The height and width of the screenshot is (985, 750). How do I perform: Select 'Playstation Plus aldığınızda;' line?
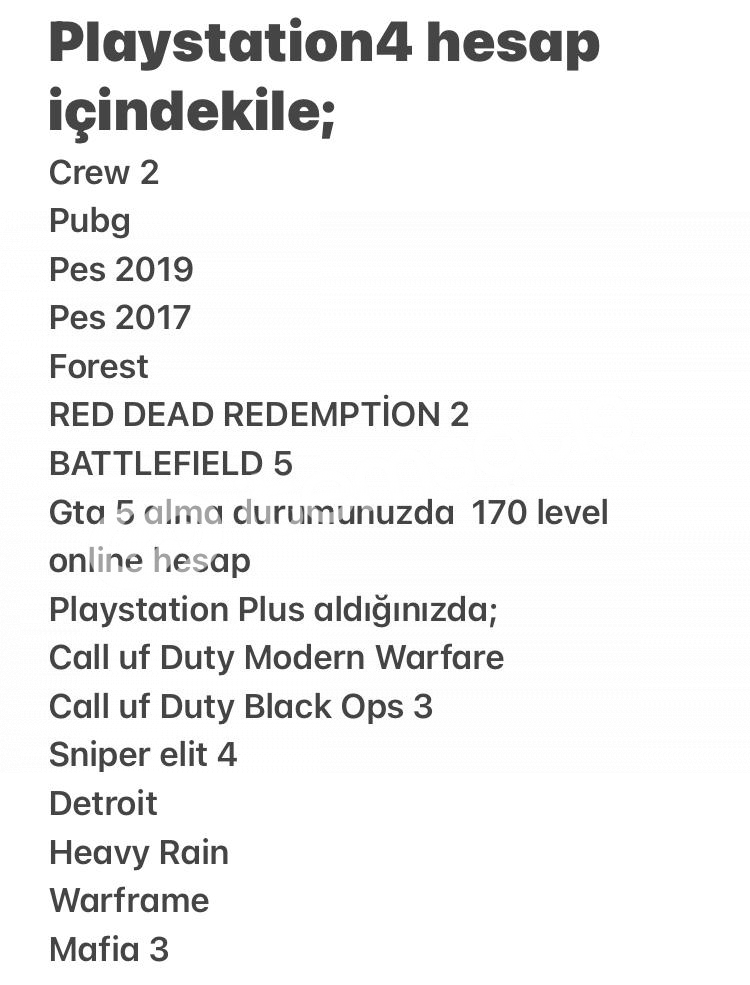273,610
